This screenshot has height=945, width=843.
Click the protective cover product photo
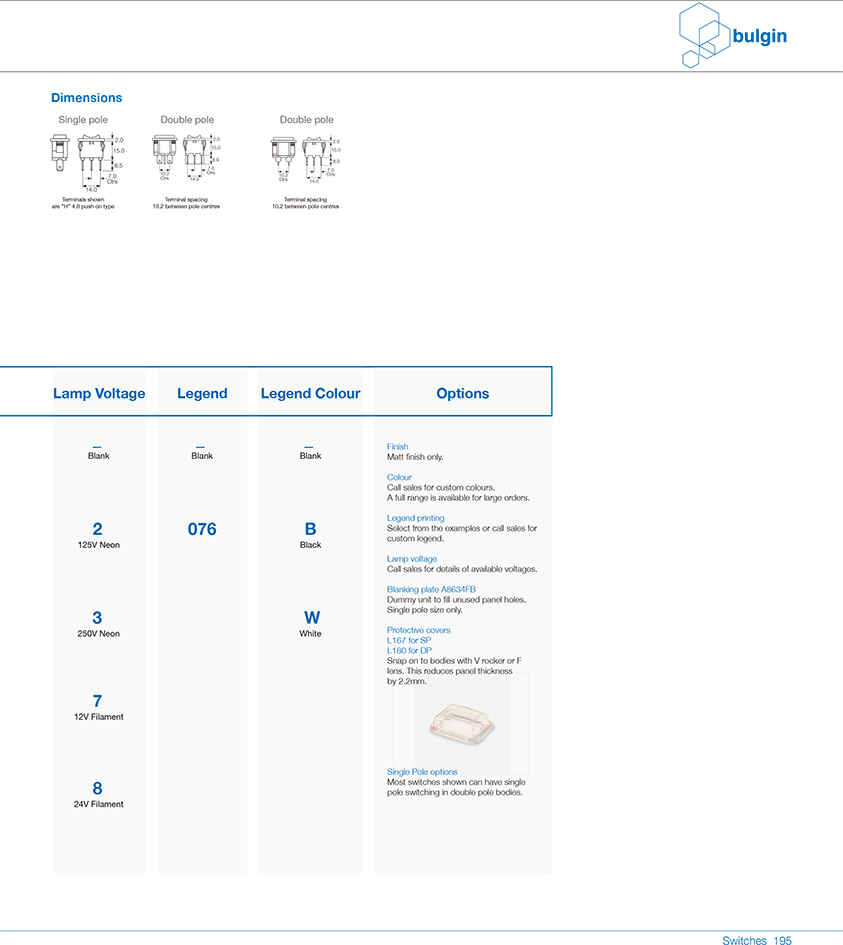(x=460, y=725)
